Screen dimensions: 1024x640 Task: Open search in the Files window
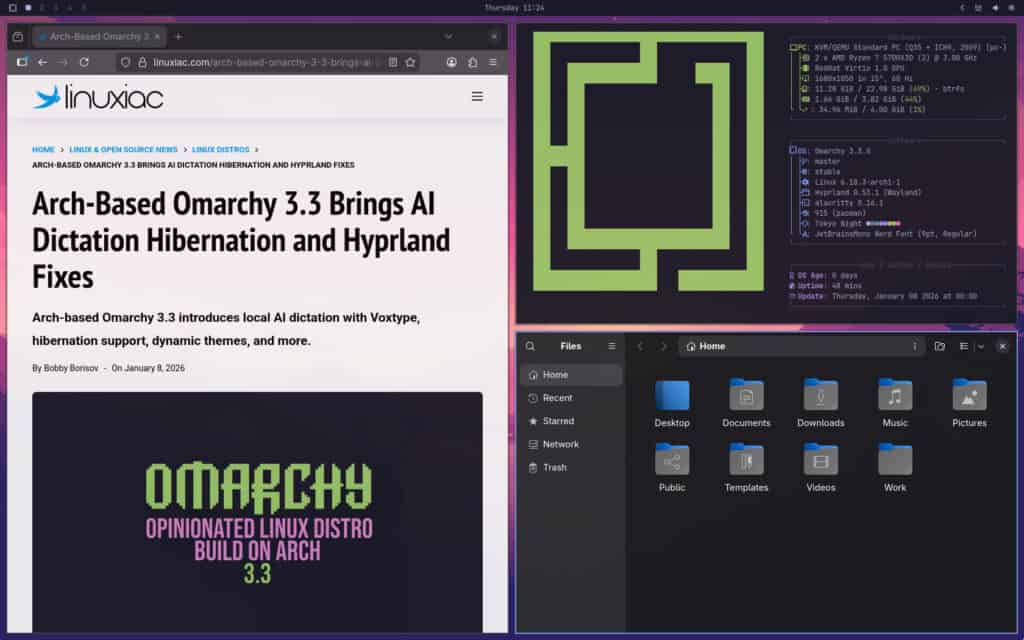click(530, 346)
